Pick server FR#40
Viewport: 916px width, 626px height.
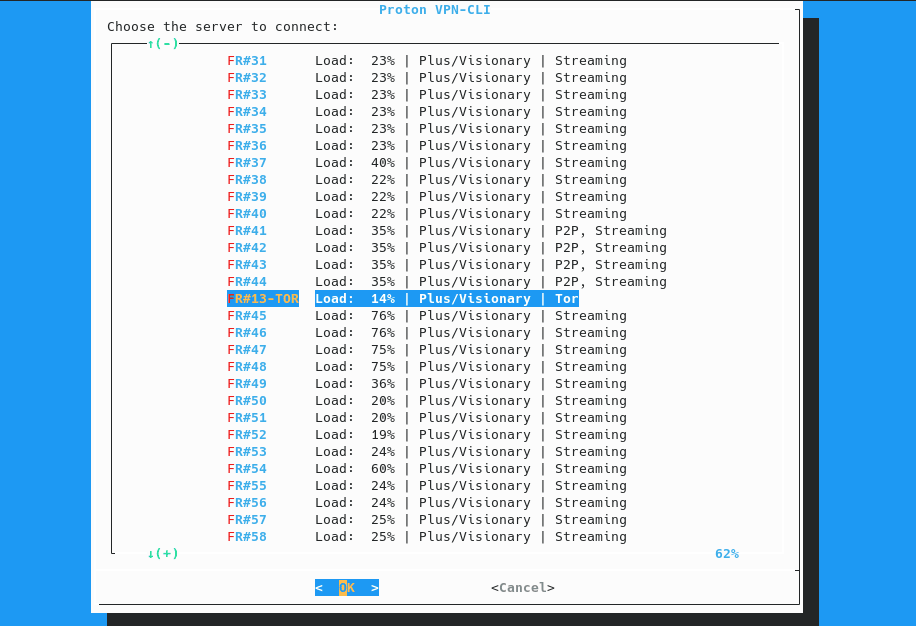[x=427, y=213]
